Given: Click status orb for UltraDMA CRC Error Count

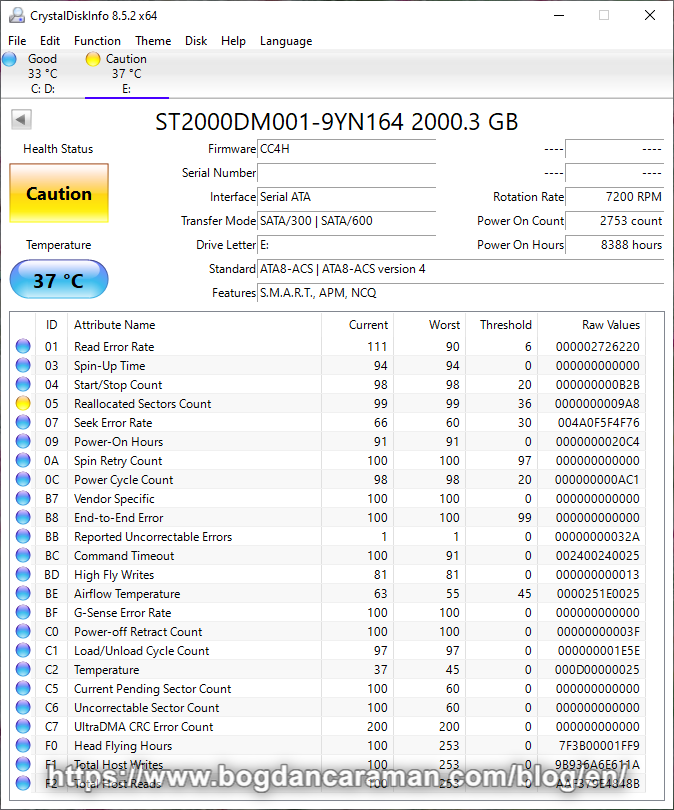Looking at the screenshot, I should tap(23, 726).
